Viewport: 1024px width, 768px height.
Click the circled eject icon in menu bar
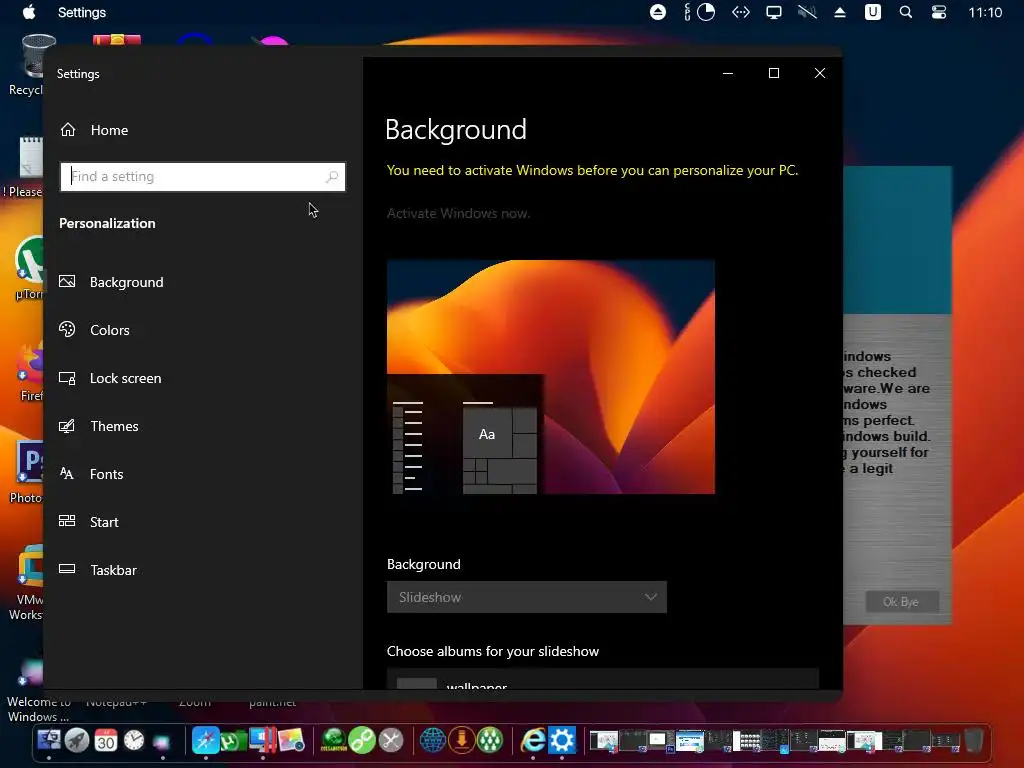tap(658, 12)
